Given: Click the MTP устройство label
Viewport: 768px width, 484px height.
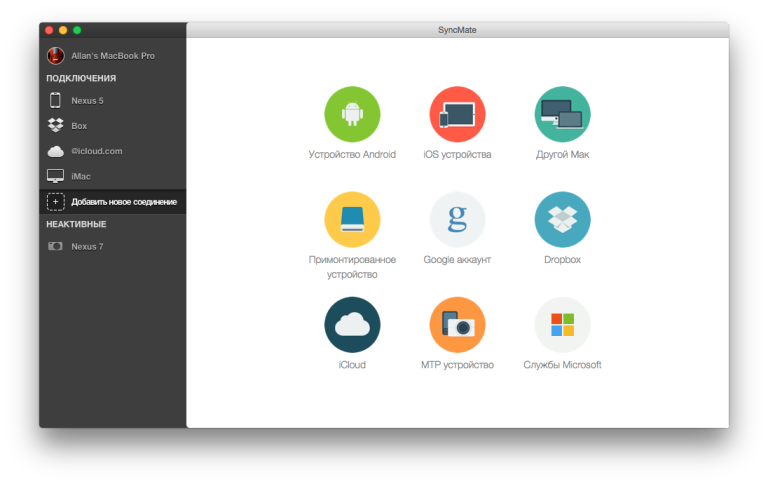Looking at the screenshot, I should 457,365.
